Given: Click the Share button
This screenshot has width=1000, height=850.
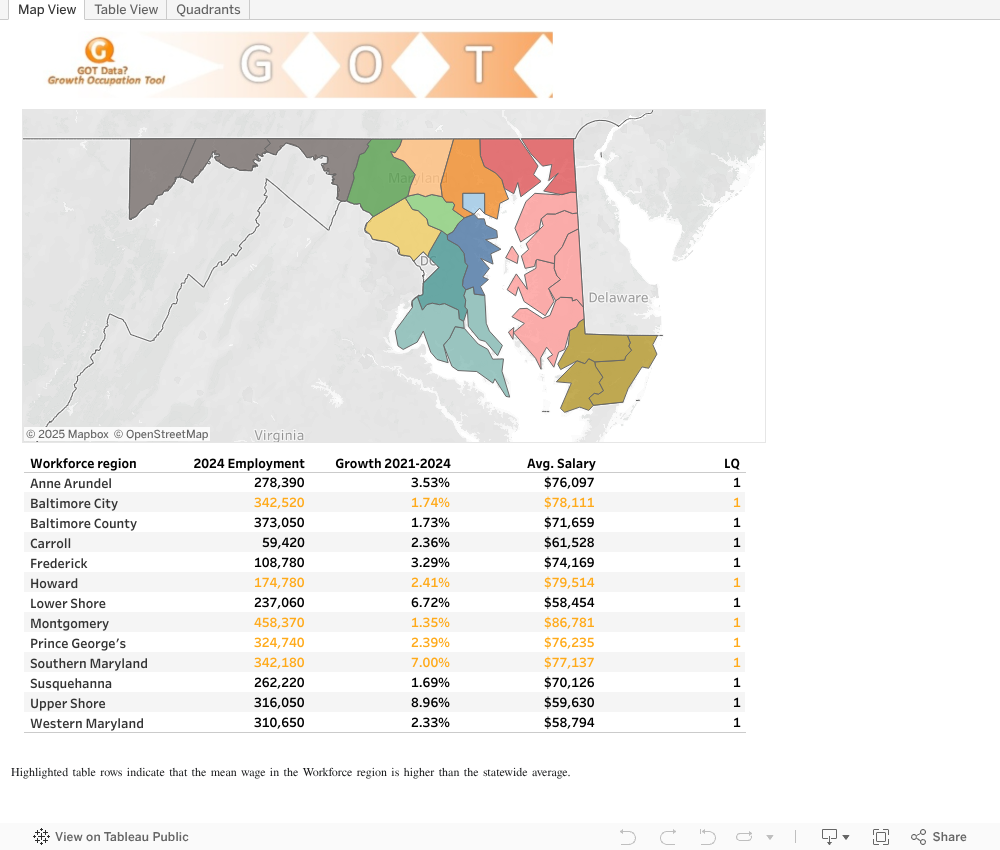Looking at the screenshot, I should coord(938,837).
